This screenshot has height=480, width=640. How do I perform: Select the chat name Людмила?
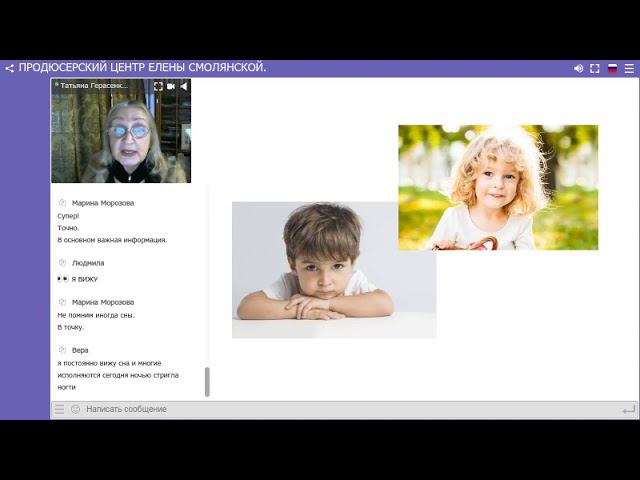[88, 263]
